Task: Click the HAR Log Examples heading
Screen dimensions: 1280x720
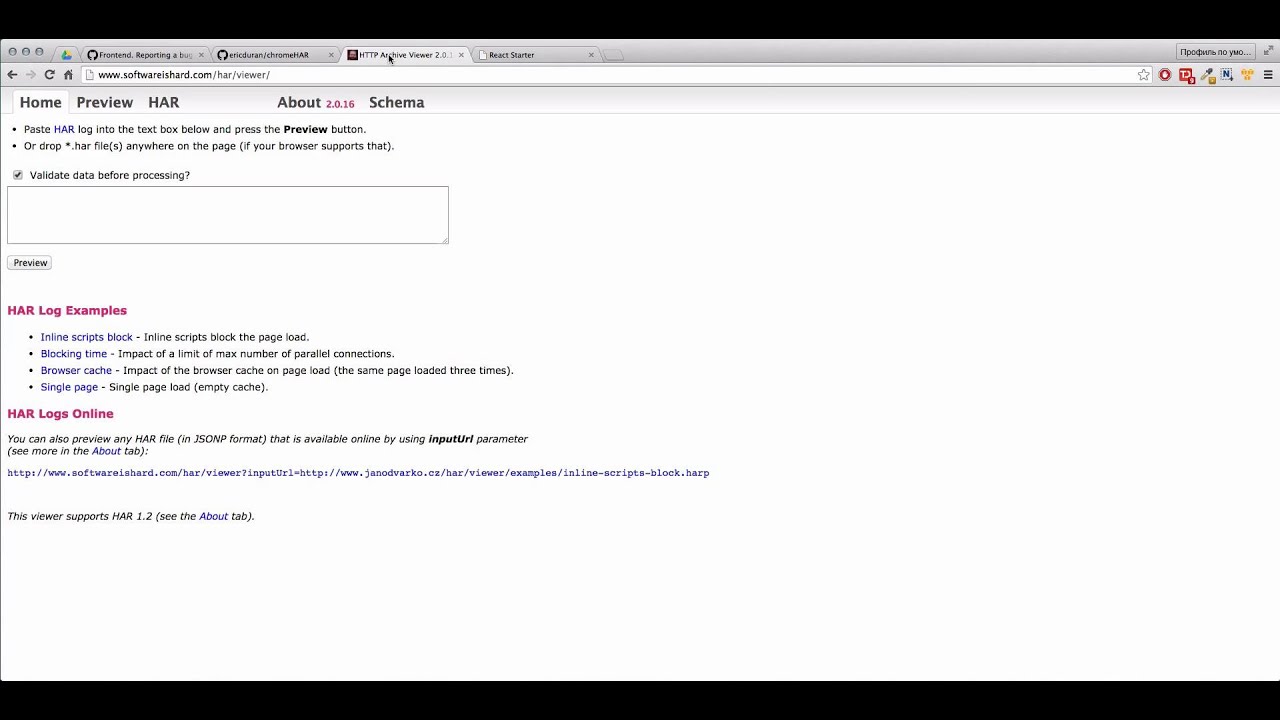Action: [x=67, y=310]
